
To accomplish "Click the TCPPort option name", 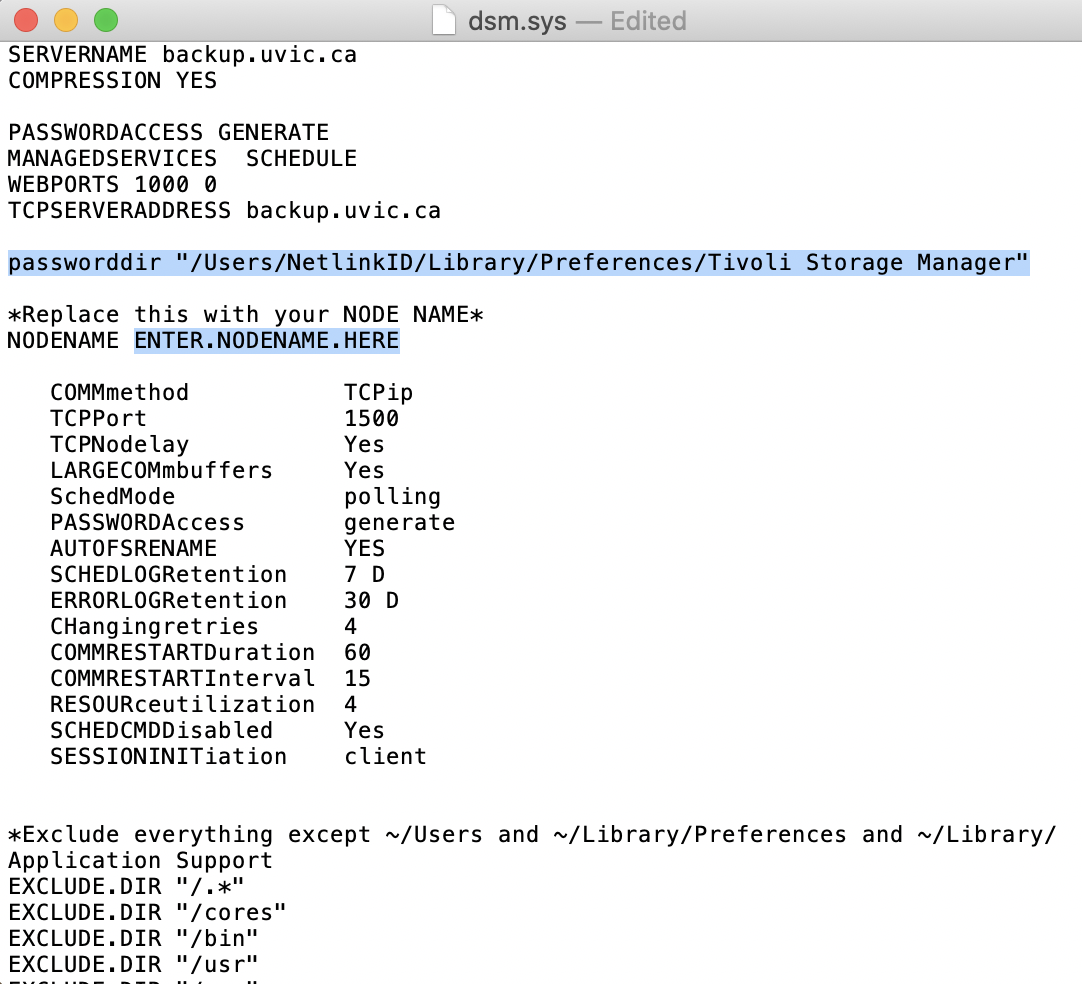I will (x=98, y=419).
